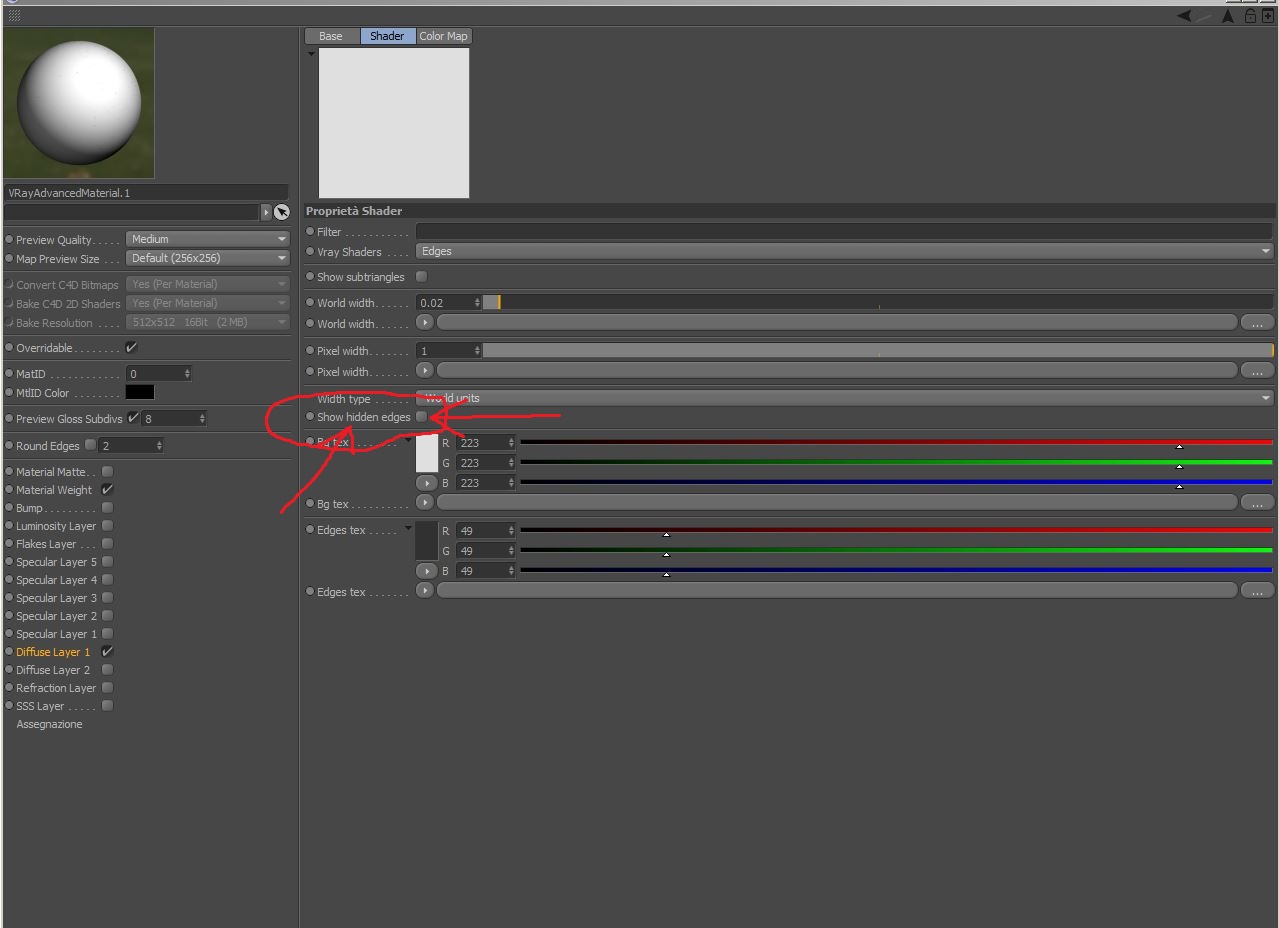Click the Round Edges value stepper arrows
Screen dimensions: 1279x928
(x=158, y=445)
